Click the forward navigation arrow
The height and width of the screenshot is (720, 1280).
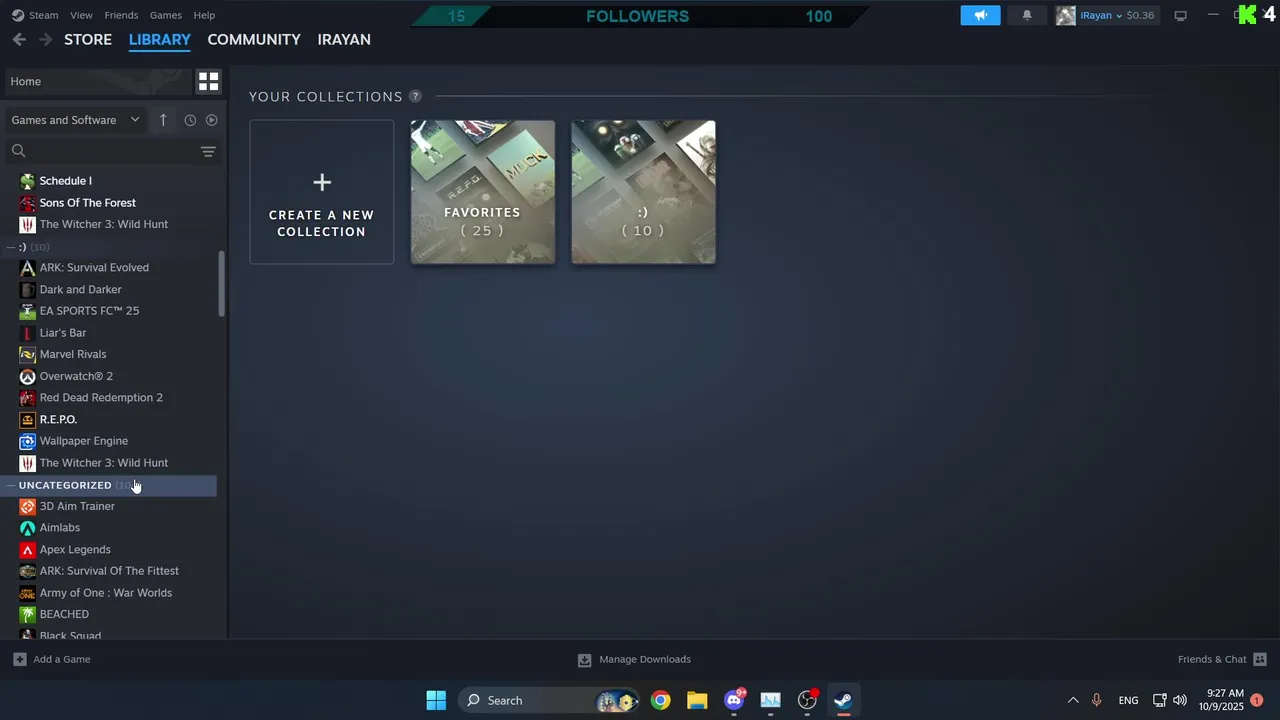click(x=45, y=39)
